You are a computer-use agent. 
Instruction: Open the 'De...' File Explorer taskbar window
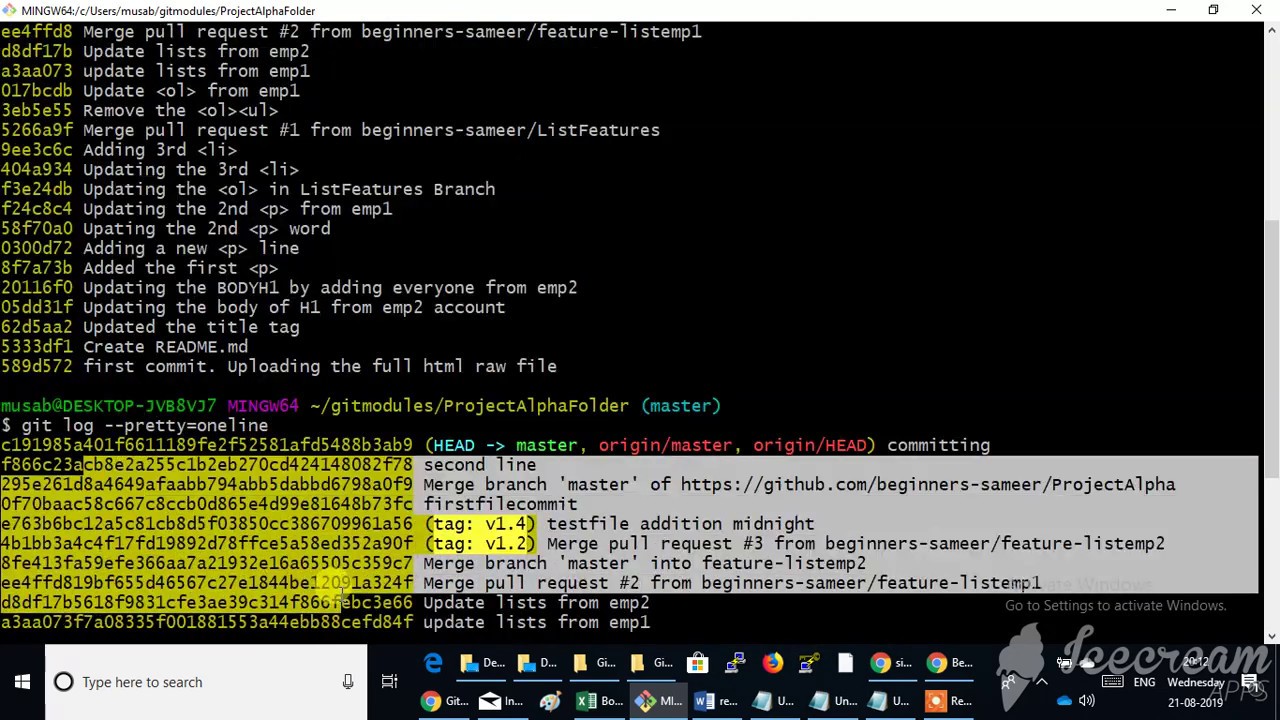pos(483,663)
